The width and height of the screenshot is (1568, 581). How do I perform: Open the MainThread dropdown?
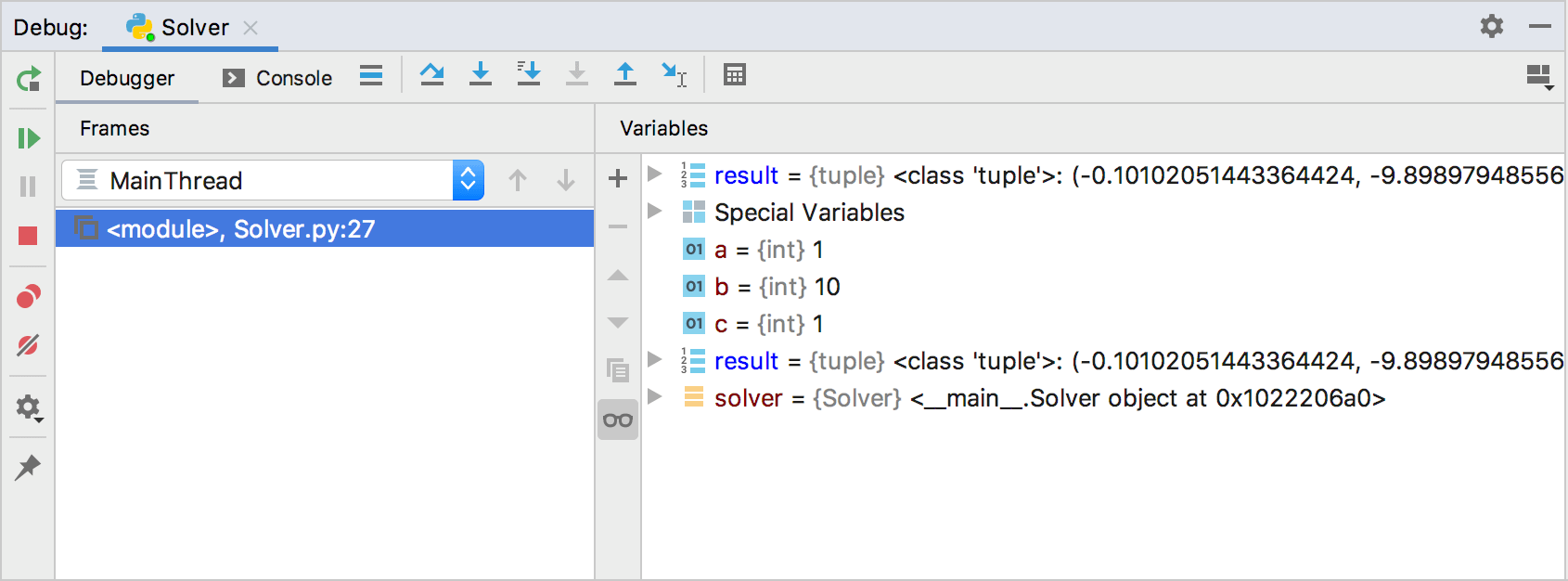pyautogui.click(x=468, y=180)
